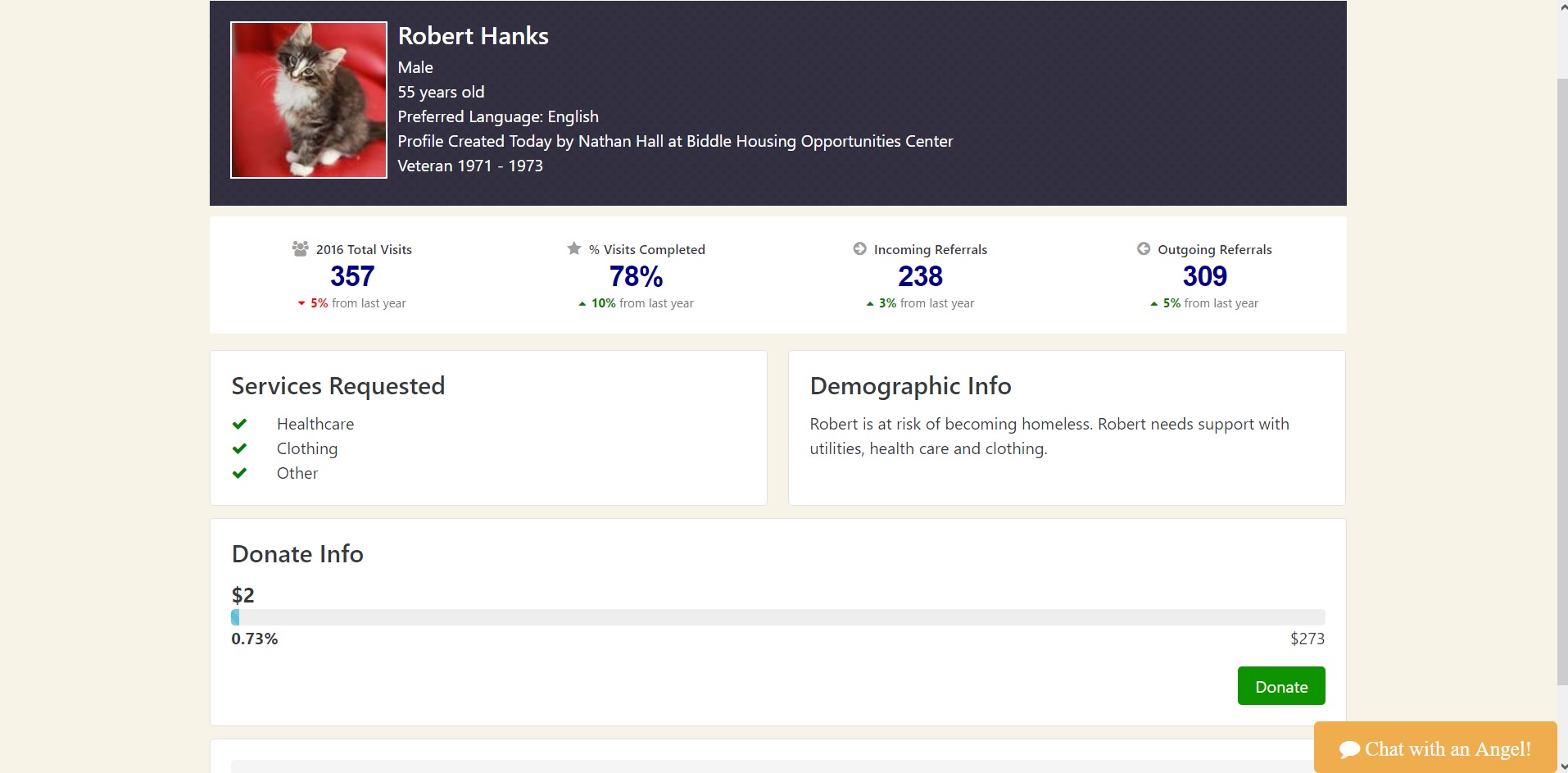Open Chat with an Angel
This screenshot has width=1568, height=773.
pyautogui.click(x=1435, y=748)
